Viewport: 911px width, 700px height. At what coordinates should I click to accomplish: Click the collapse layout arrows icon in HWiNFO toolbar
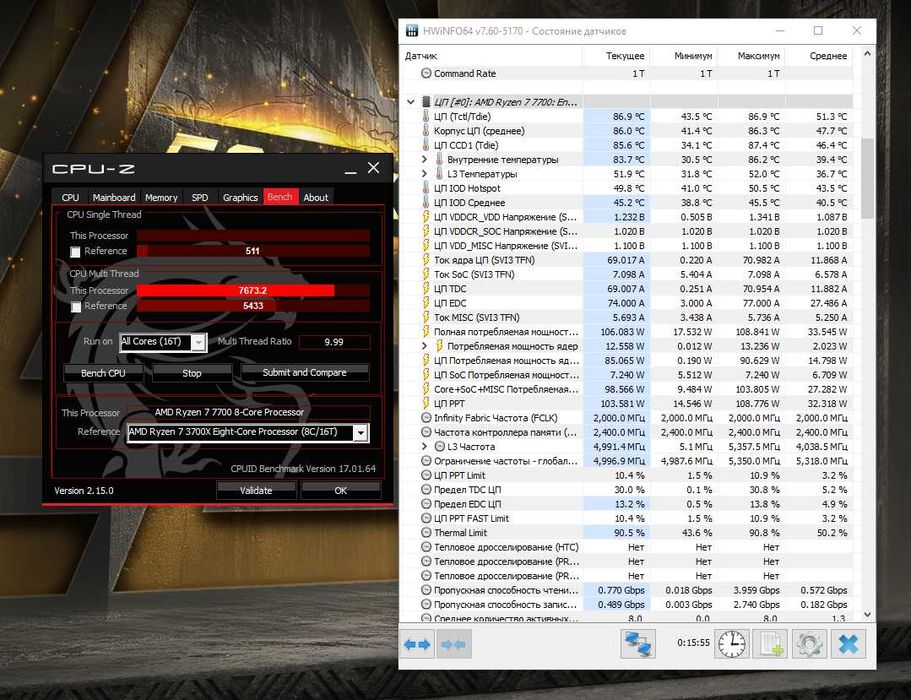[453, 644]
